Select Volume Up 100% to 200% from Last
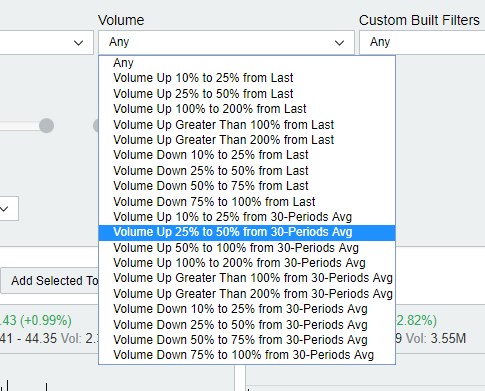The height and width of the screenshot is (391, 485). 247,109
